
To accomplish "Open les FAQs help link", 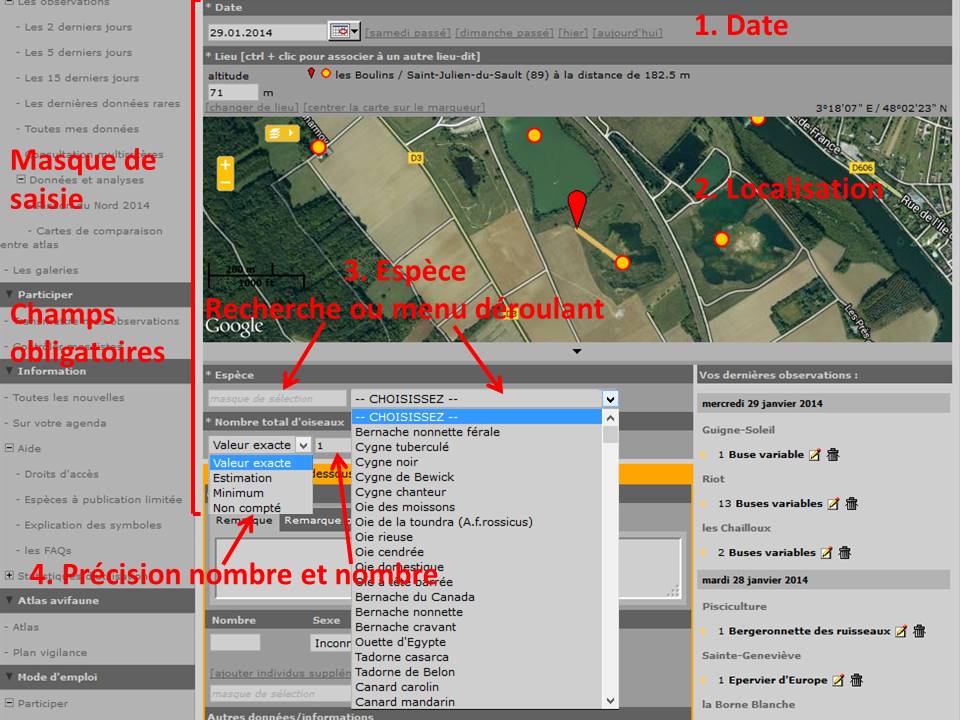I will [x=48, y=550].
